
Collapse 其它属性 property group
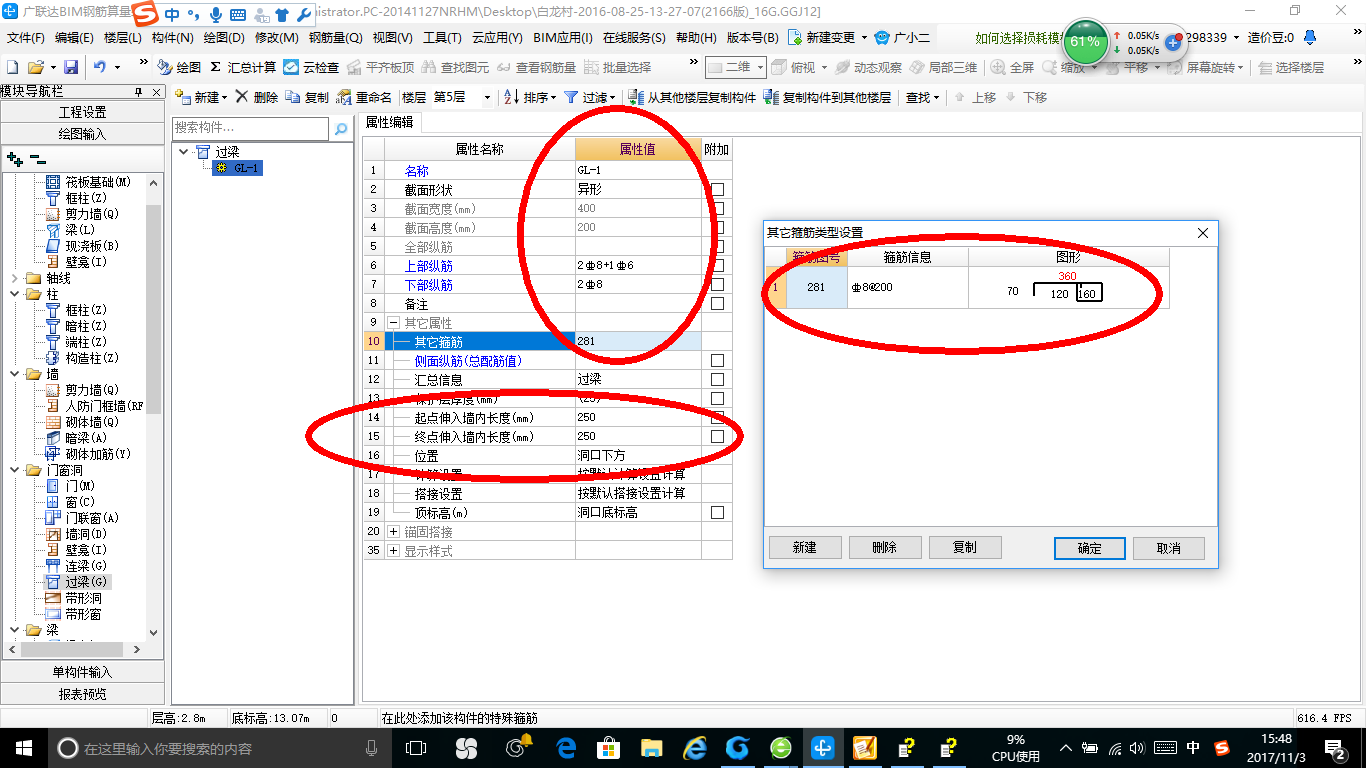click(394, 323)
